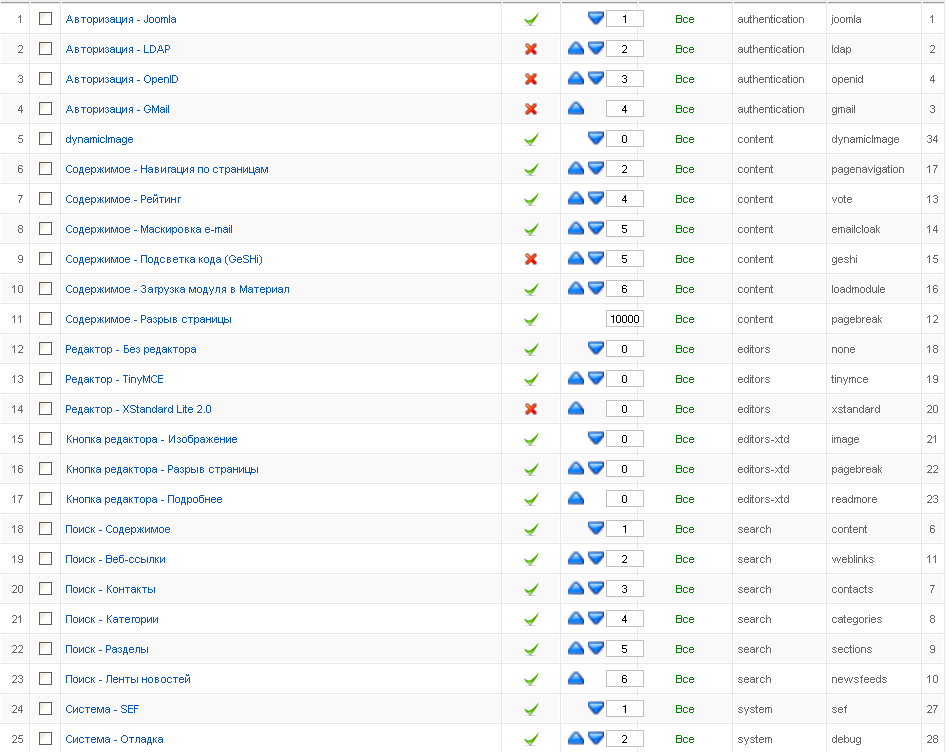Click the 'pagenavigation' file name cell

point(867,169)
